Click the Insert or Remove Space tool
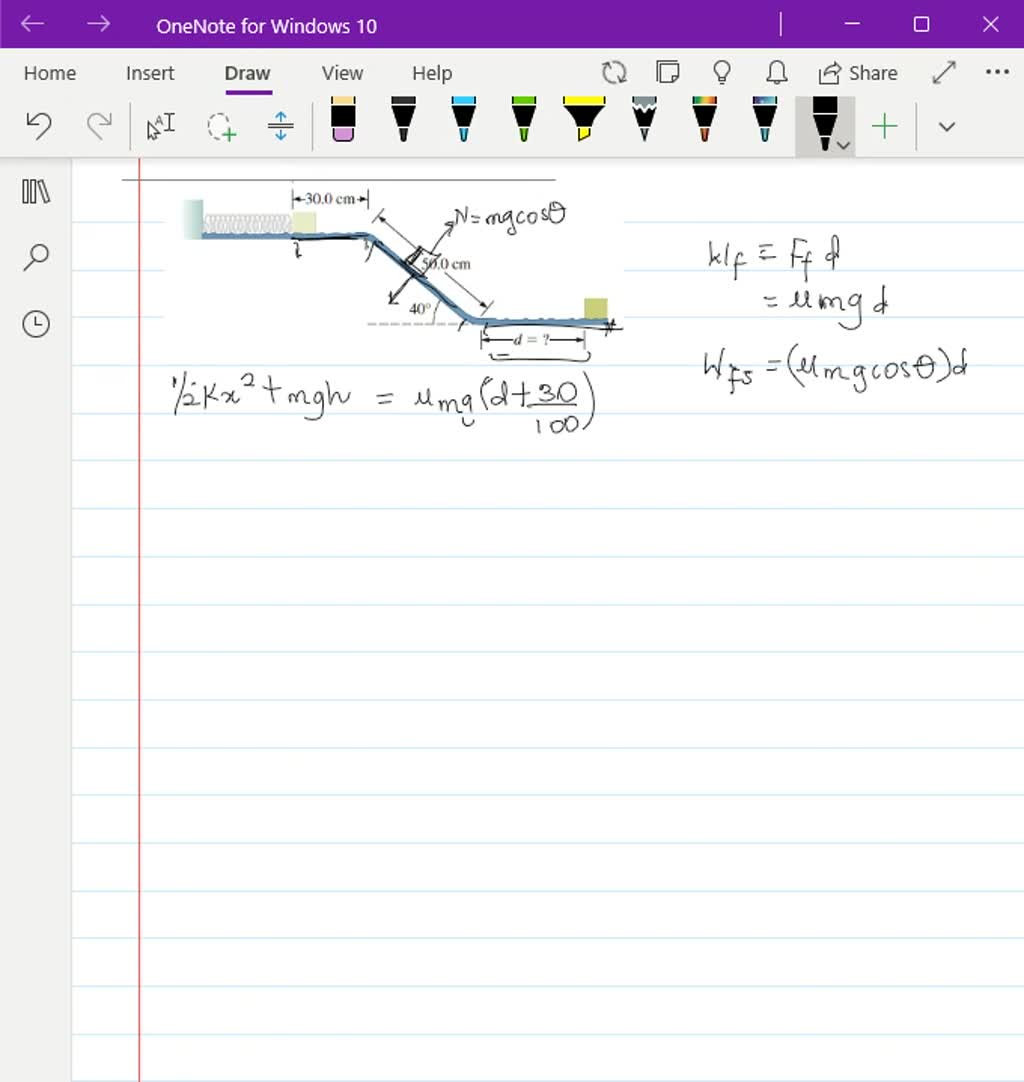The height and width of the screenshot is (1082, 1024). pyautogui.click(x=280, y=126)
